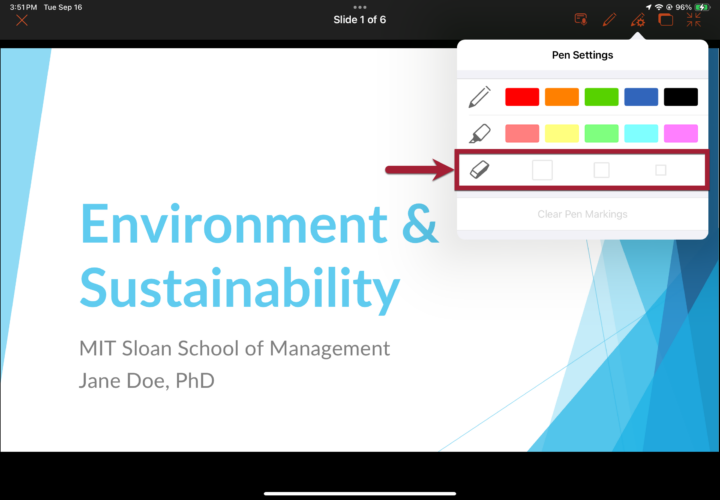Image resolution: width=720 pixels, height=500 pixels.
Task: Pick the magenta highlighter color
Action: point(681,133)
